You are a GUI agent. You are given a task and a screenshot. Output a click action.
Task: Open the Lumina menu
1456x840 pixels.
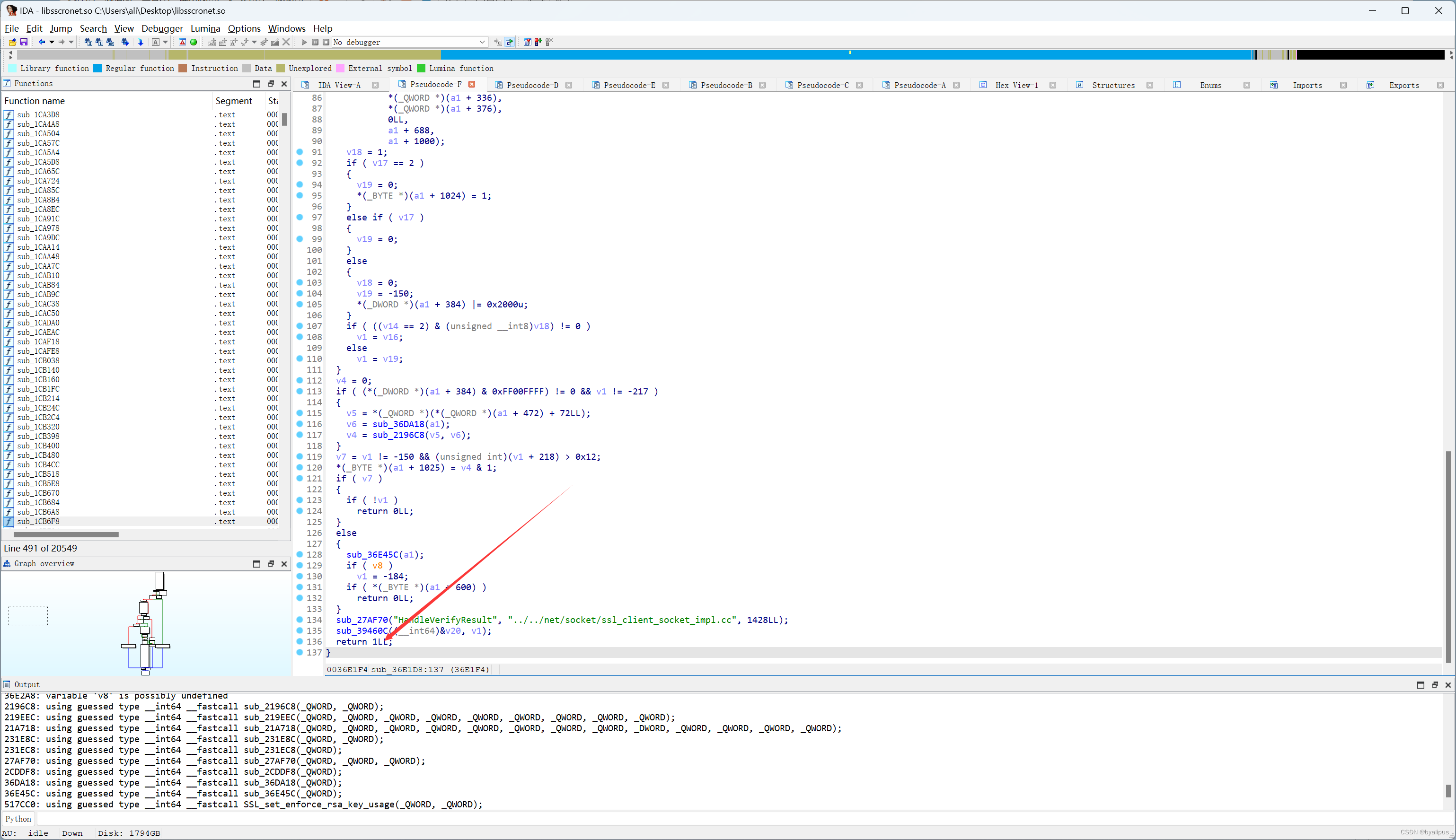205,28
